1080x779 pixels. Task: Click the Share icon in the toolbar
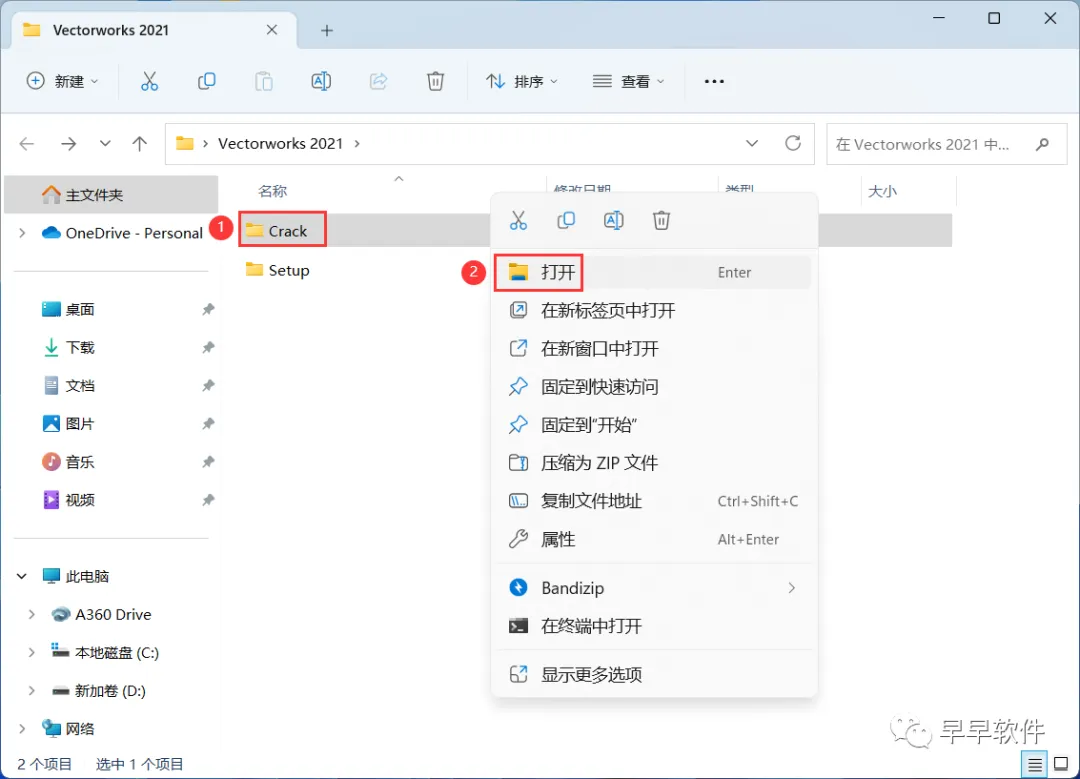[x=378, y=81]
